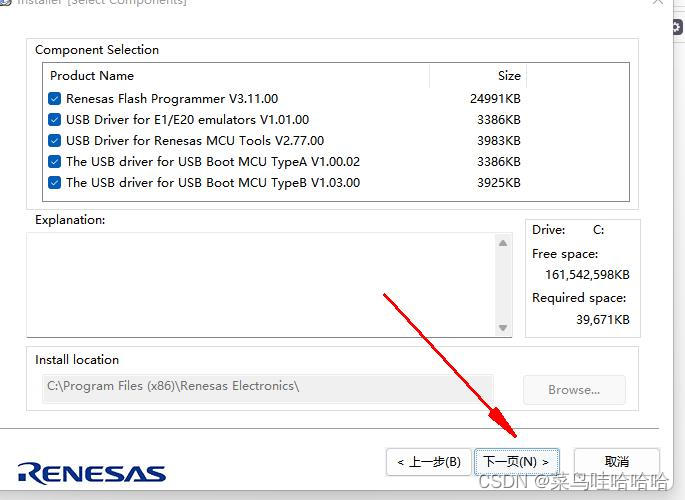This screenshot has height=500, width=685.
Task: Click the Drive C: label
Action: (x=568, y=230)
